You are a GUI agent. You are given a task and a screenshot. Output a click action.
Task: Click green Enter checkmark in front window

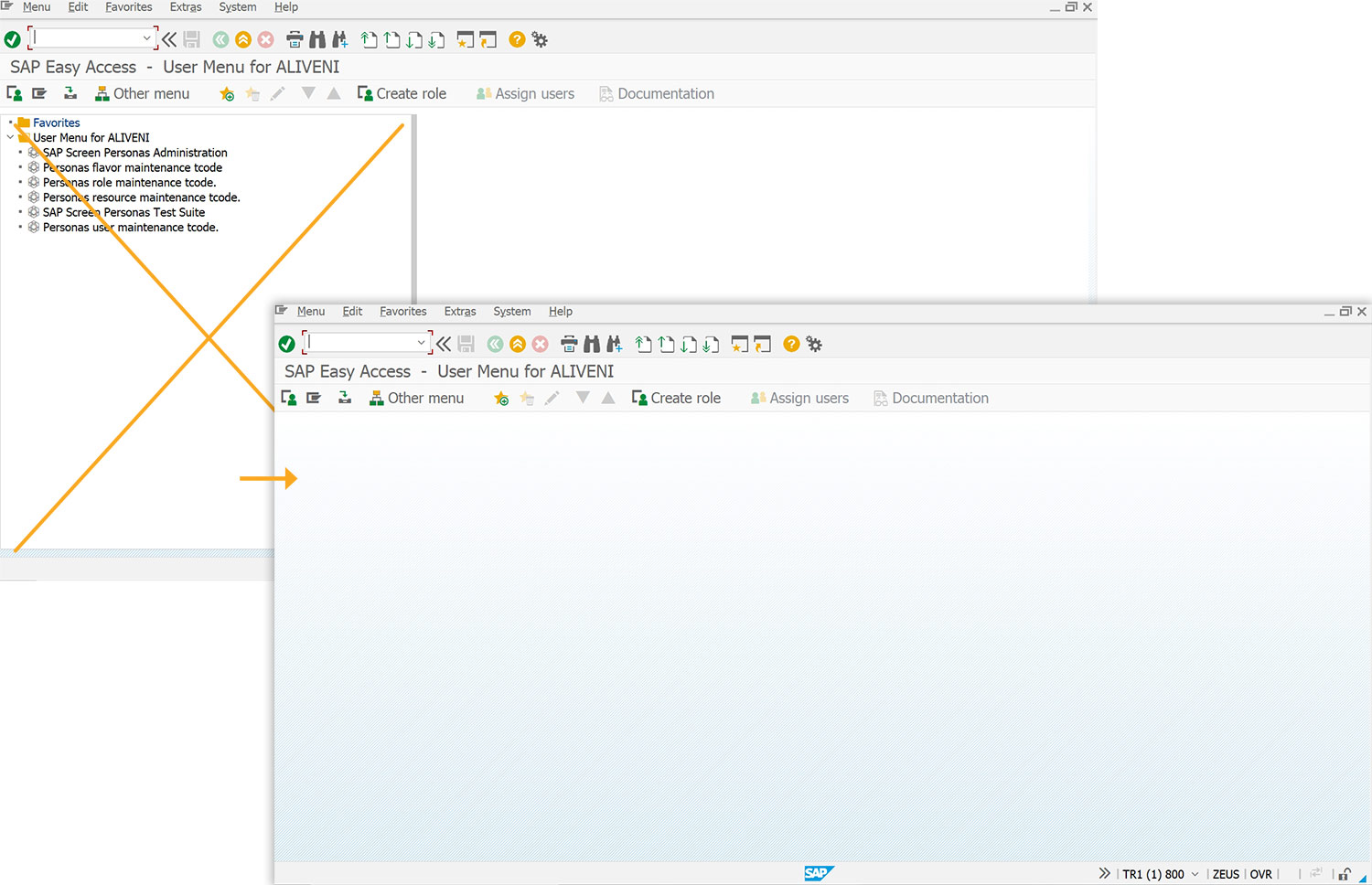pyautogui.click(x=286, y=344)
